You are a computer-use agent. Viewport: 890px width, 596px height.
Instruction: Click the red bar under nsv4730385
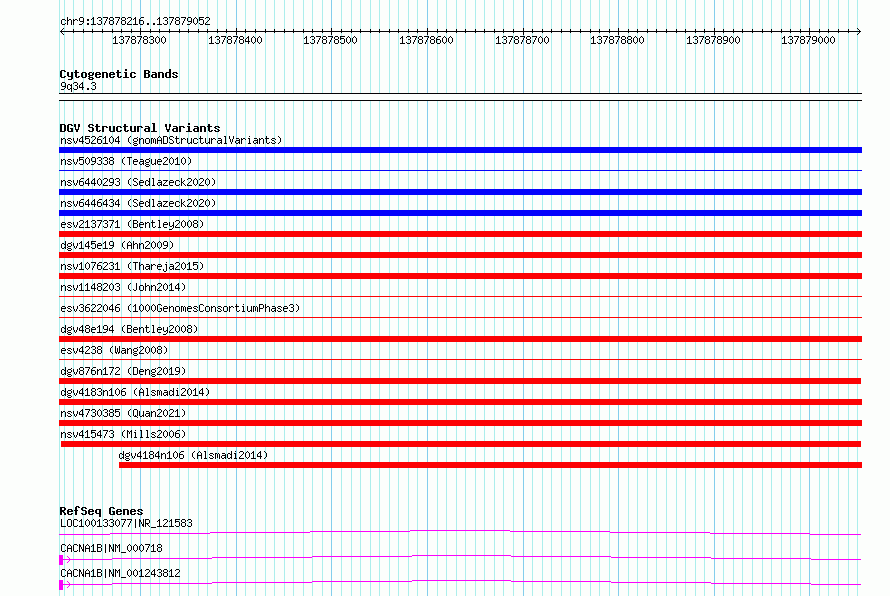point(460,423)
